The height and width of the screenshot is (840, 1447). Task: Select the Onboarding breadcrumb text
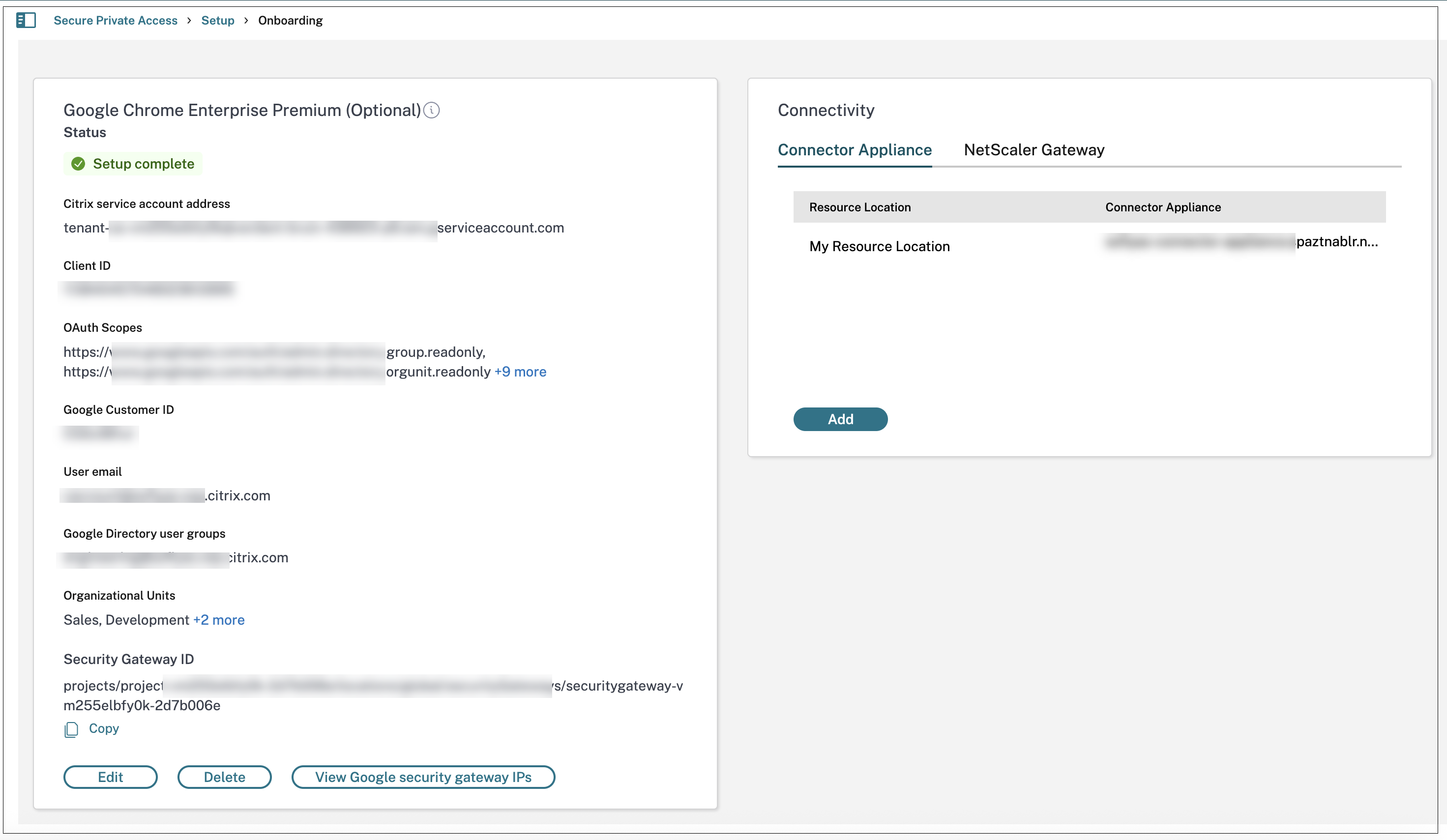(x=291, y=21)
